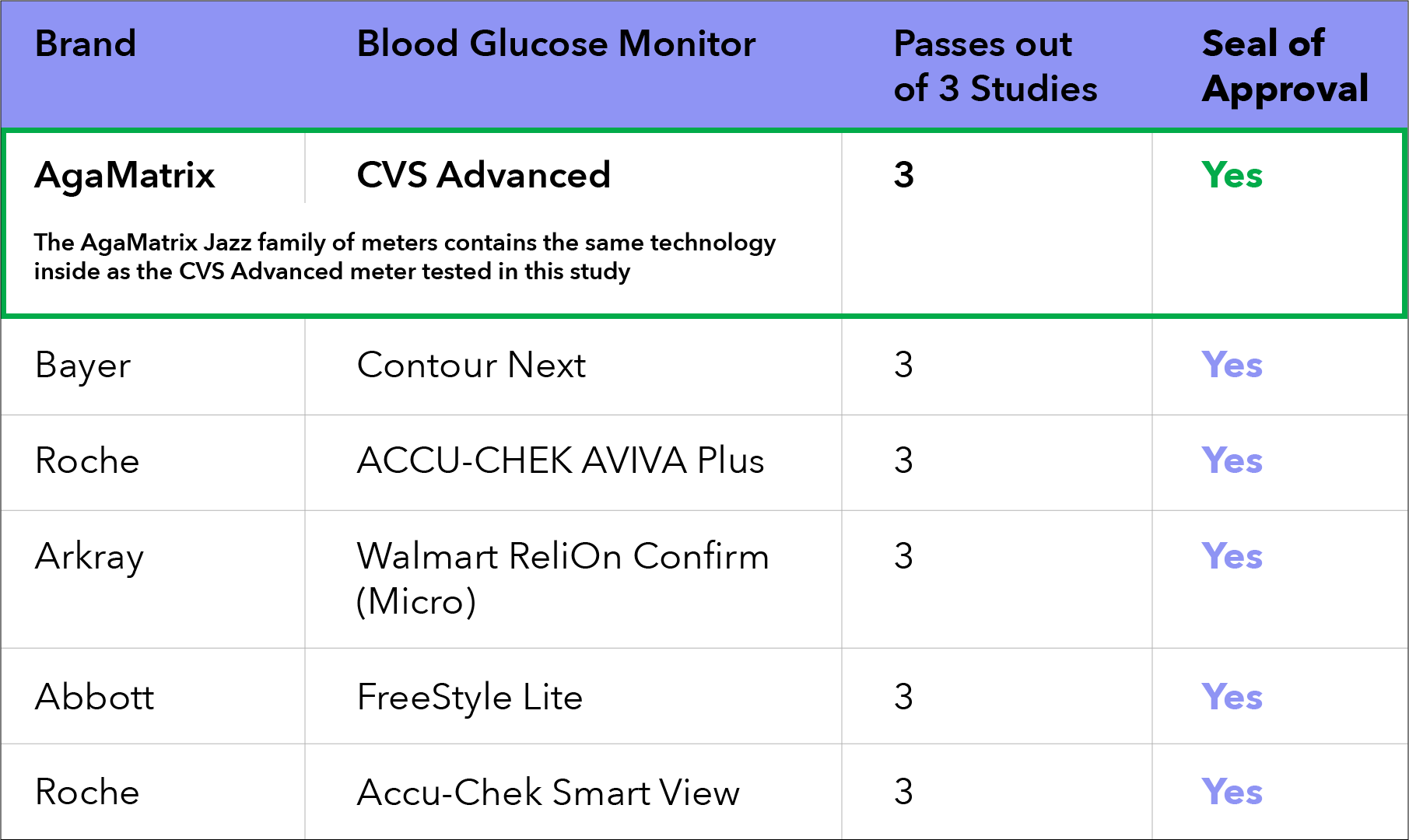
Task: Select the Contour Next monitor cell
Action: (471, 365)
